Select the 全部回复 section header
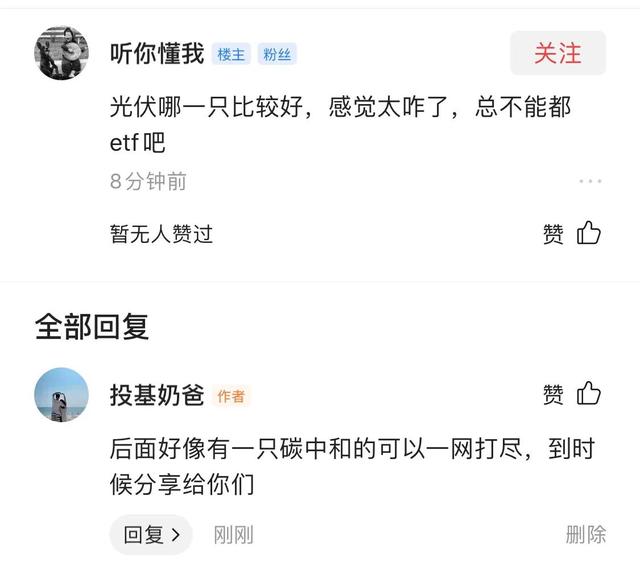This screenshot has height=574, width=640. [92, 326]
